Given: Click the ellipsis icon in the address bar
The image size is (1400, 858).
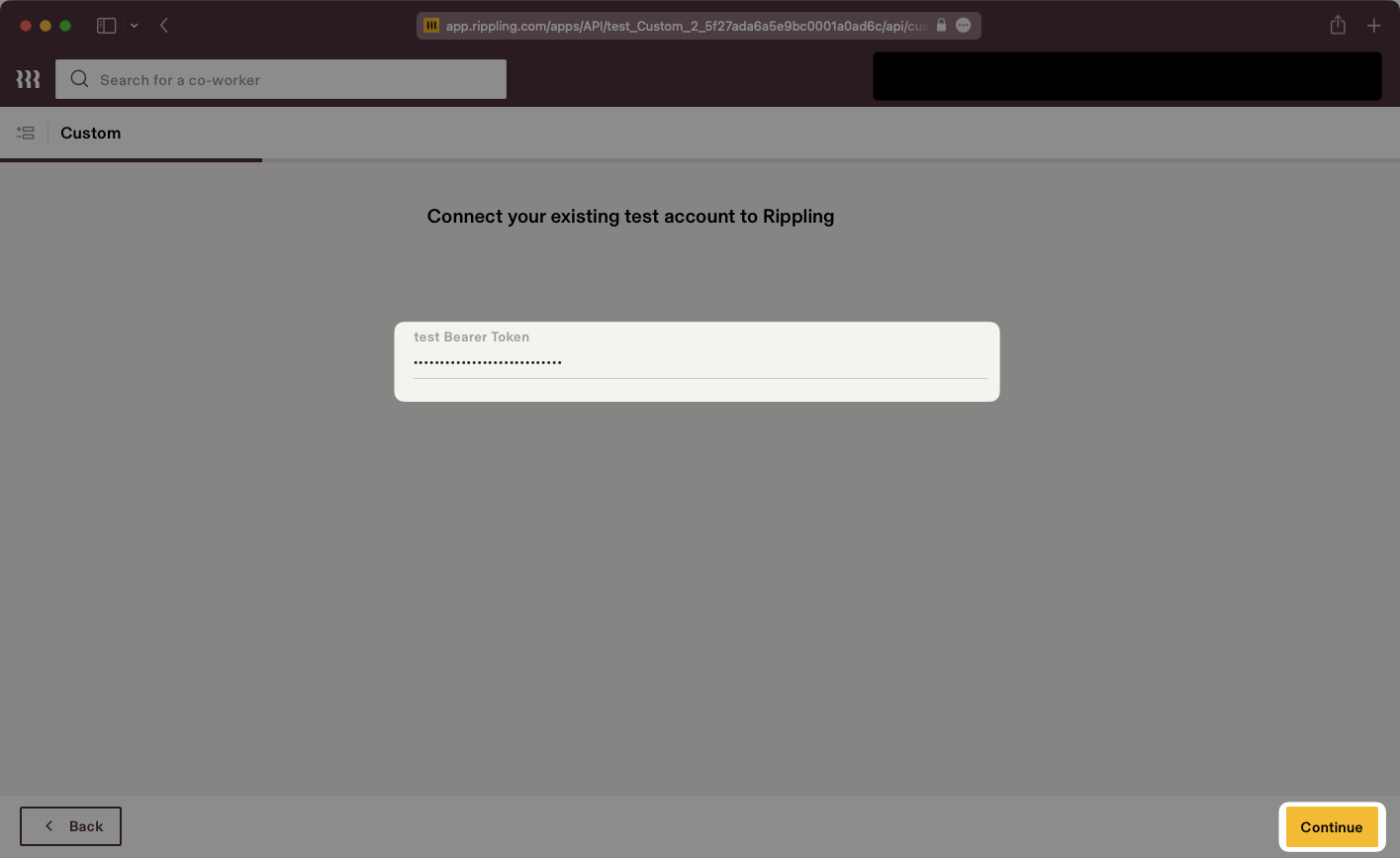Looking at the screenshot, I should (x=963, y=25).
